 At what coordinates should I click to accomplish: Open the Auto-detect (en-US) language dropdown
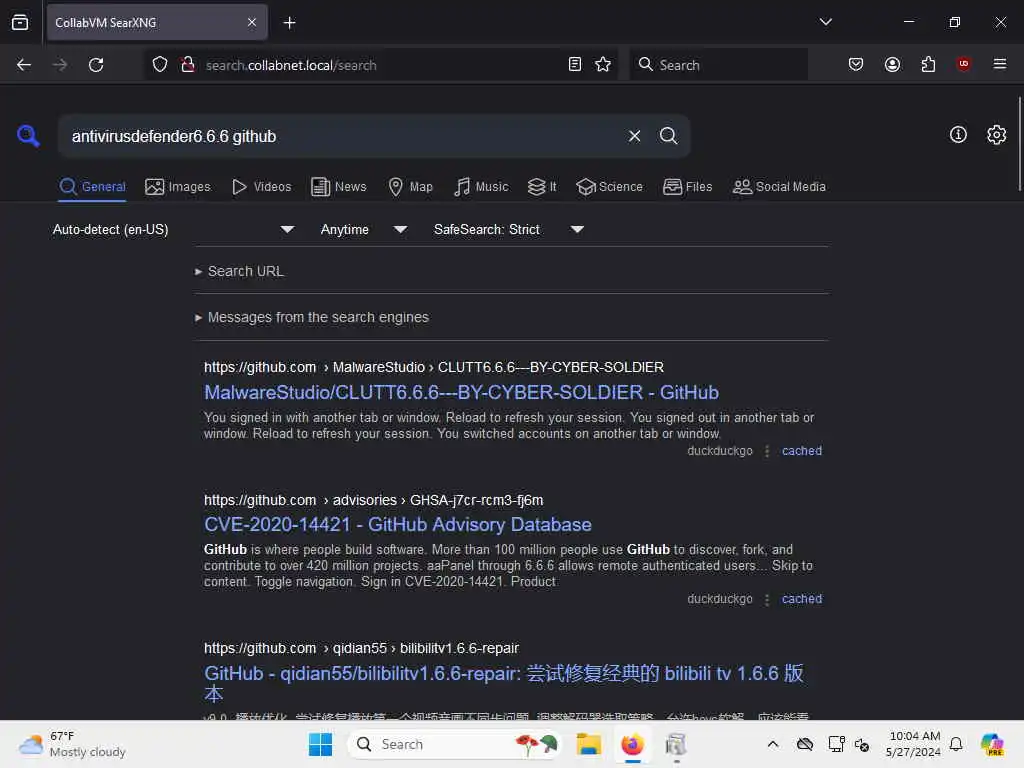click(173, 229)
